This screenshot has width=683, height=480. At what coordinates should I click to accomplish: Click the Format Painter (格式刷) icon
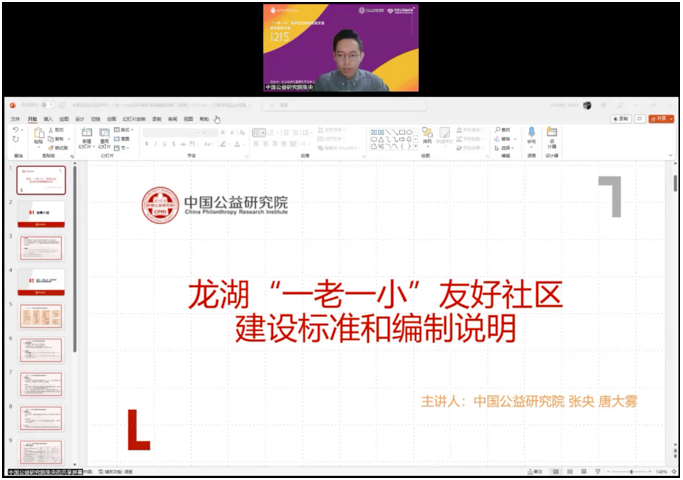point(51,148)
